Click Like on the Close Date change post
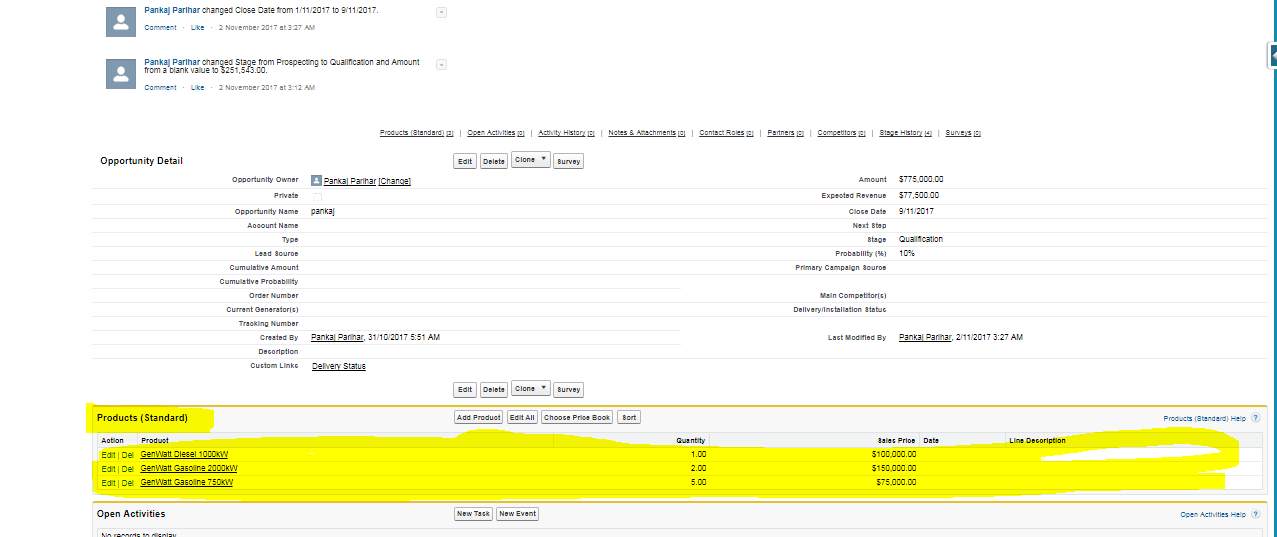The image size is (1277, 537). pos(198,28)
